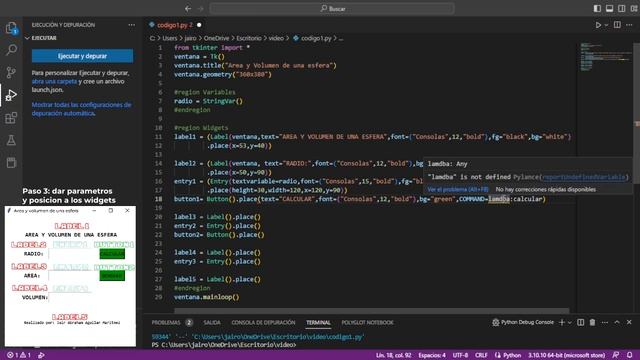Click the editor horizontal scrollbar
Screen dimensions: 640x360
click(371, 311)
